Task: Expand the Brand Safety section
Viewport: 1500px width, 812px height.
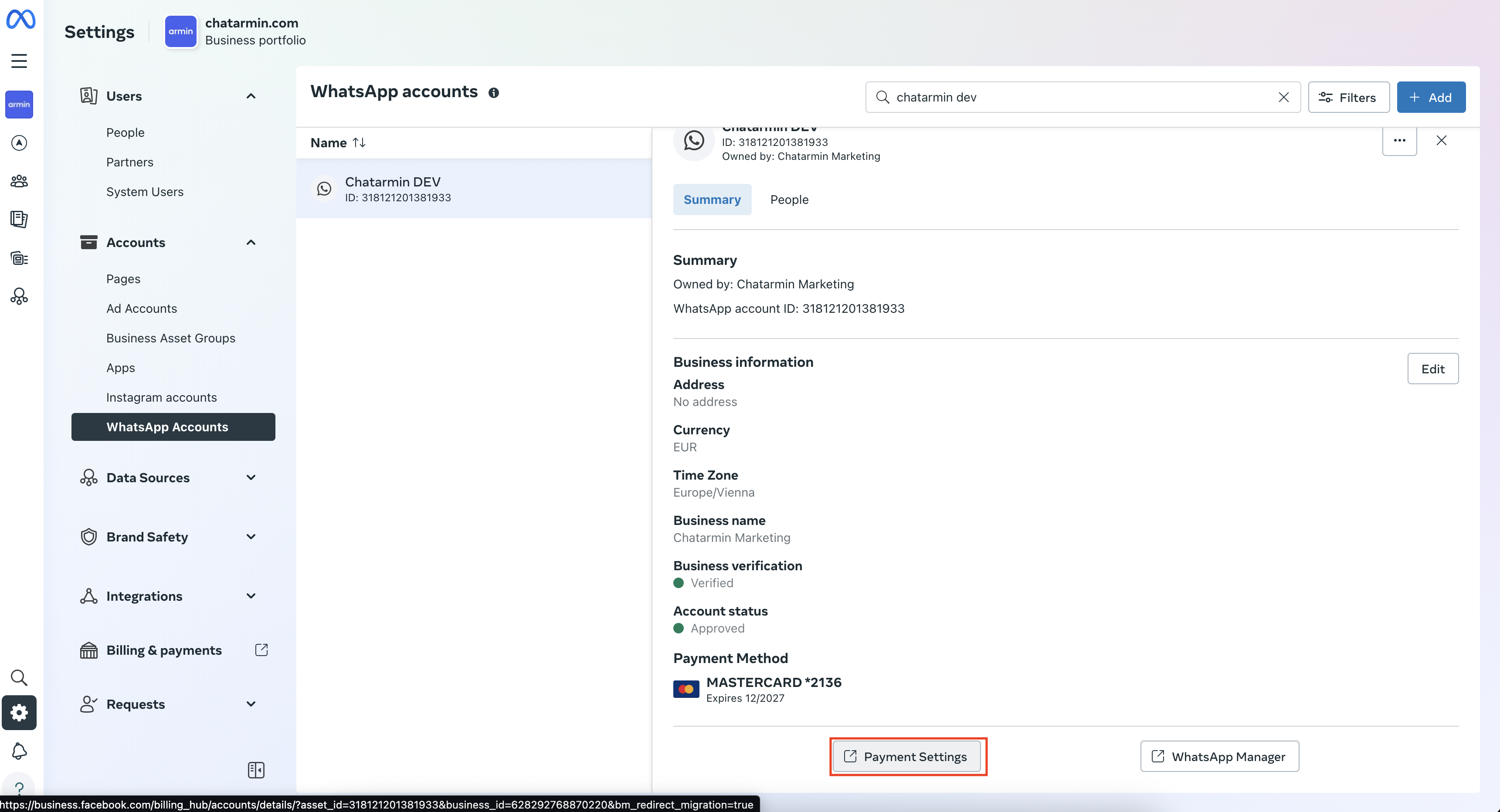Action: click(251, 537)
